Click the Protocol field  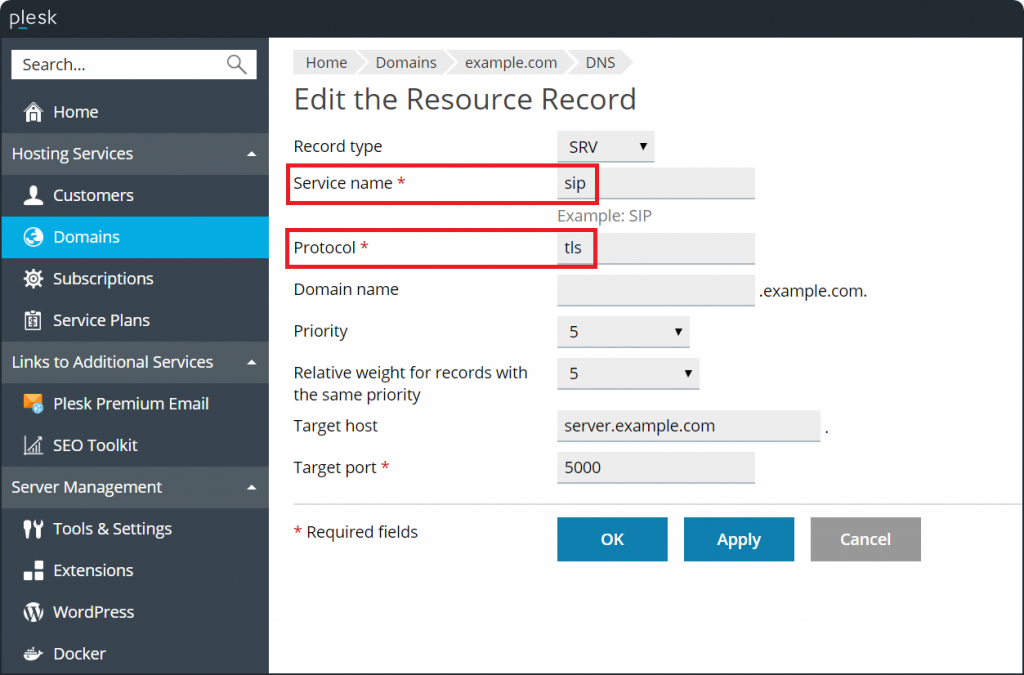pyautogui.click(x=656, y=248)
